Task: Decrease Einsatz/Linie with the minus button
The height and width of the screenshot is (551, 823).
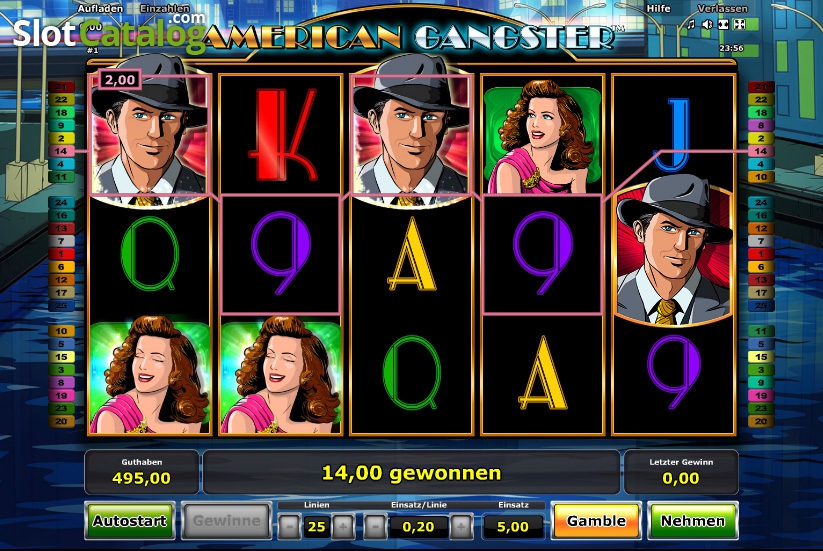Action: coord(375,526)
